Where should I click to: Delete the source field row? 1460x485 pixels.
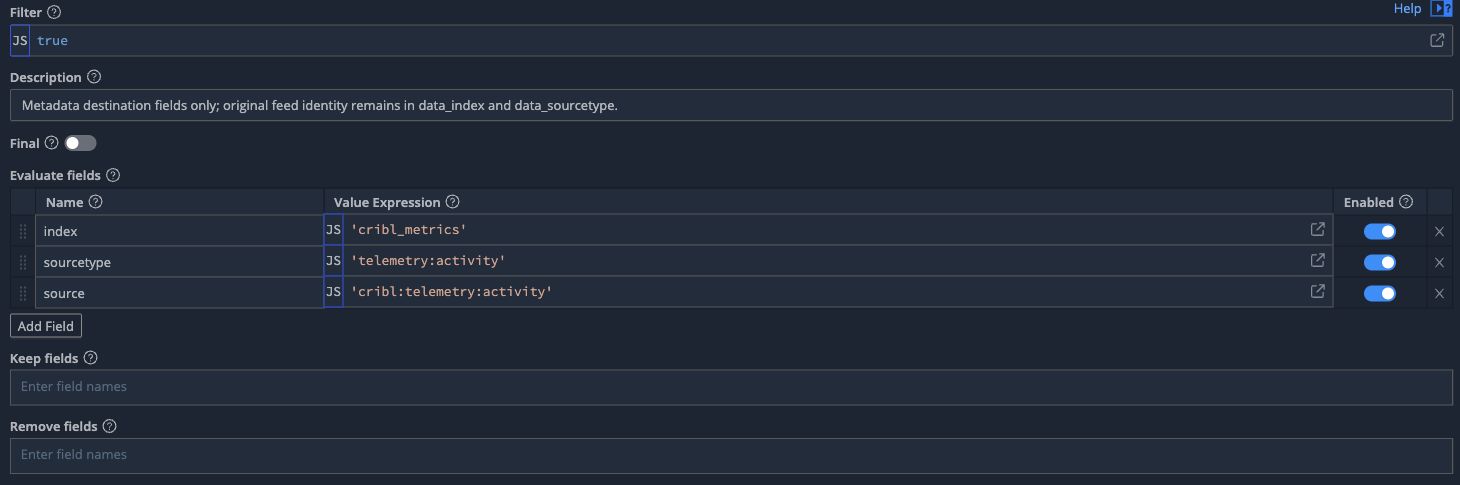1439,293
